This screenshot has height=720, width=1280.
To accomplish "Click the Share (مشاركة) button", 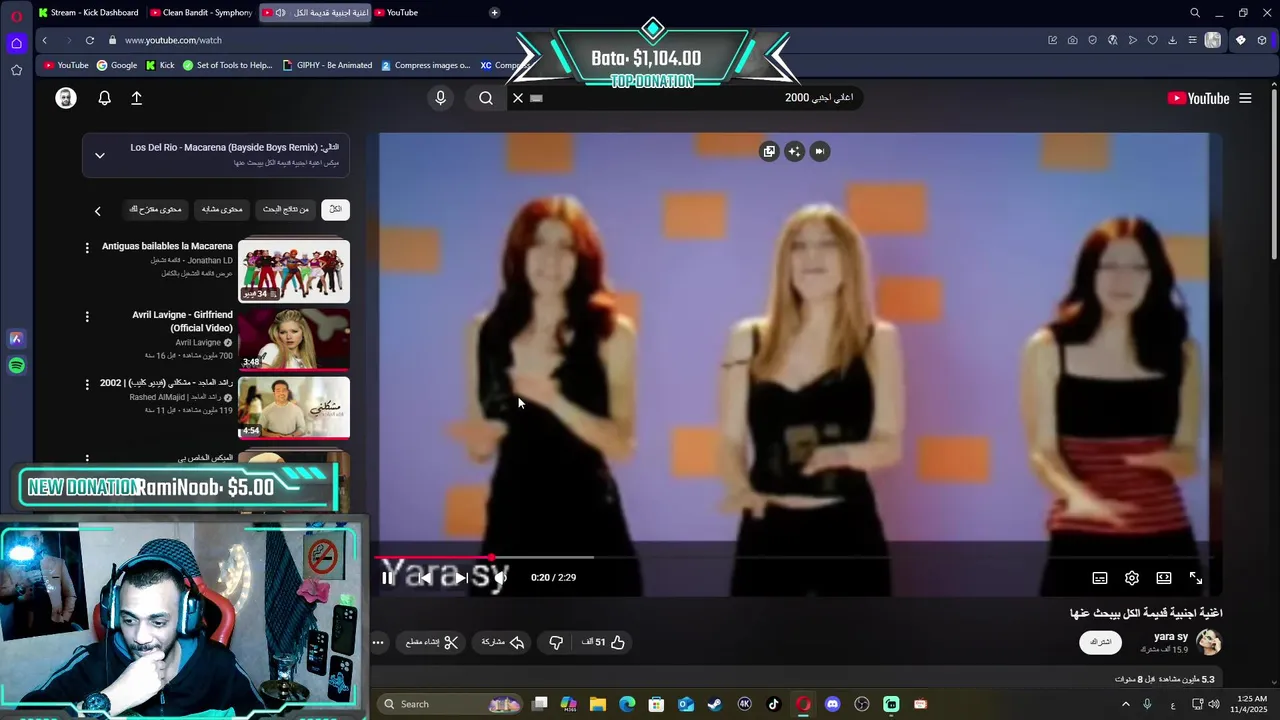I will (503, 642).
